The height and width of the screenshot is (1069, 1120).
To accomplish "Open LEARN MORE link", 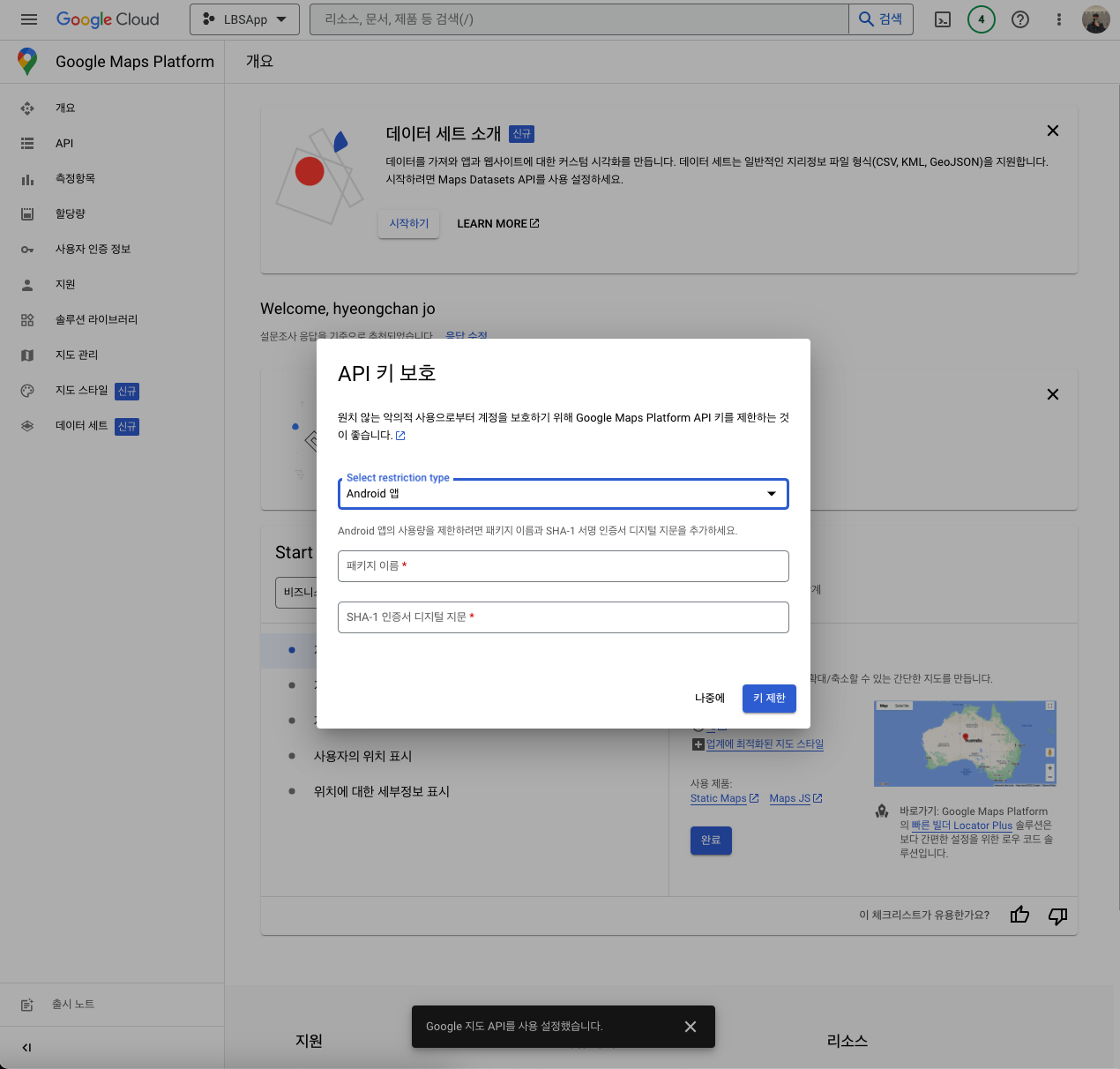I will pos(498,223).
